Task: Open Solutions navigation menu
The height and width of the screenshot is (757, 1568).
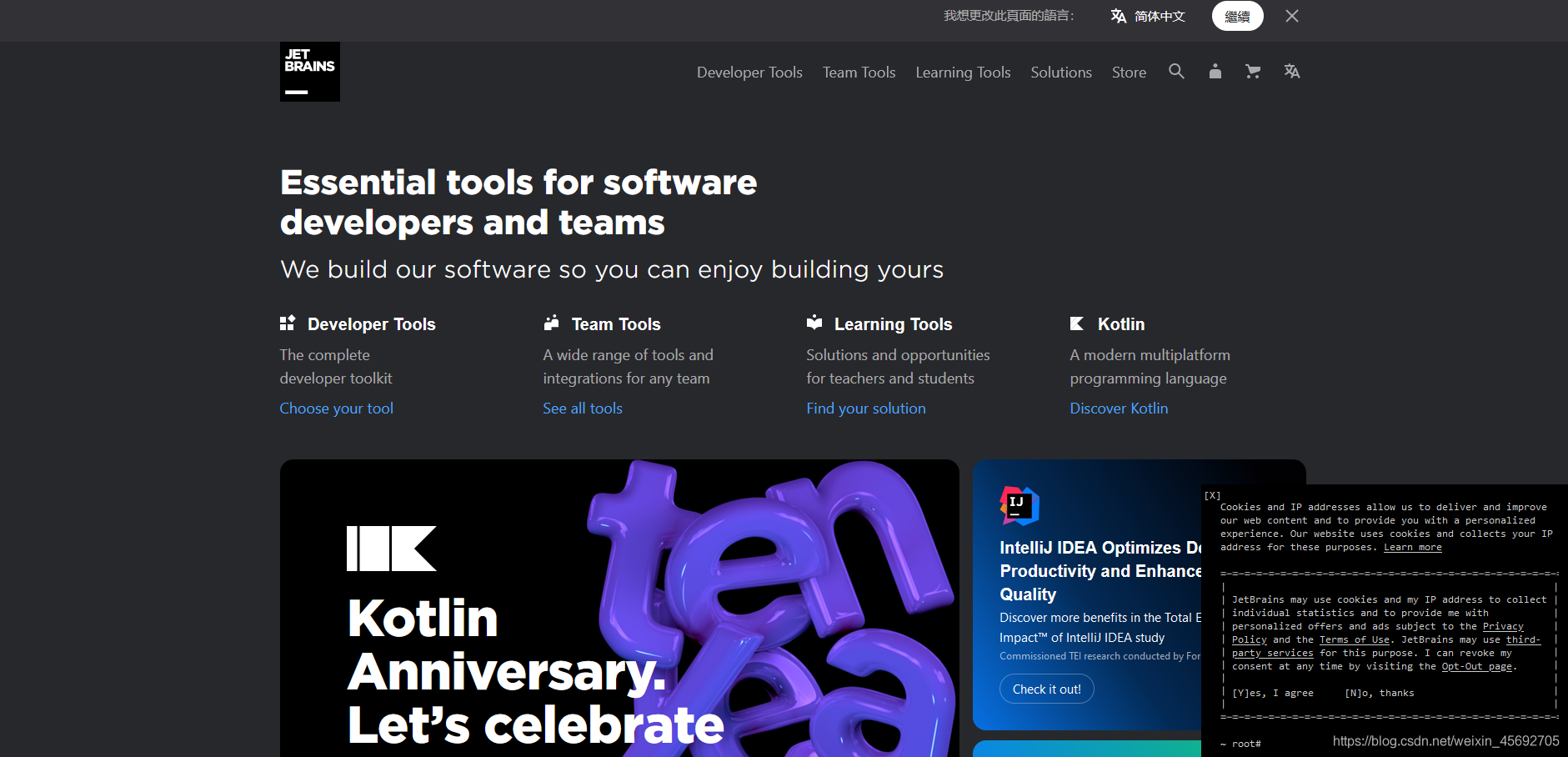Action: coord(1061,73)
